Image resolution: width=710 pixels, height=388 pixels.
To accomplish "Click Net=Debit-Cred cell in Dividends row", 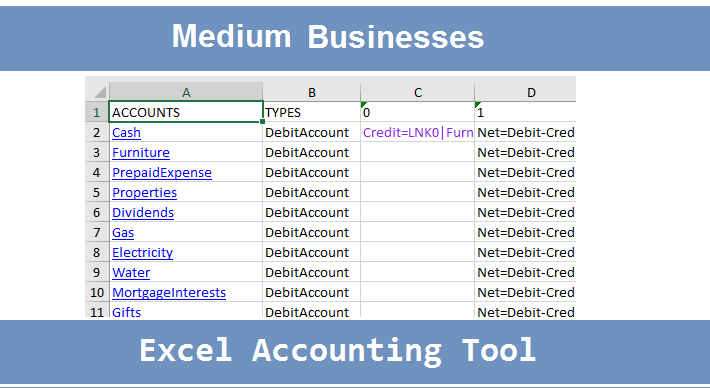I will pyautogui.click(x=525, y=212).
